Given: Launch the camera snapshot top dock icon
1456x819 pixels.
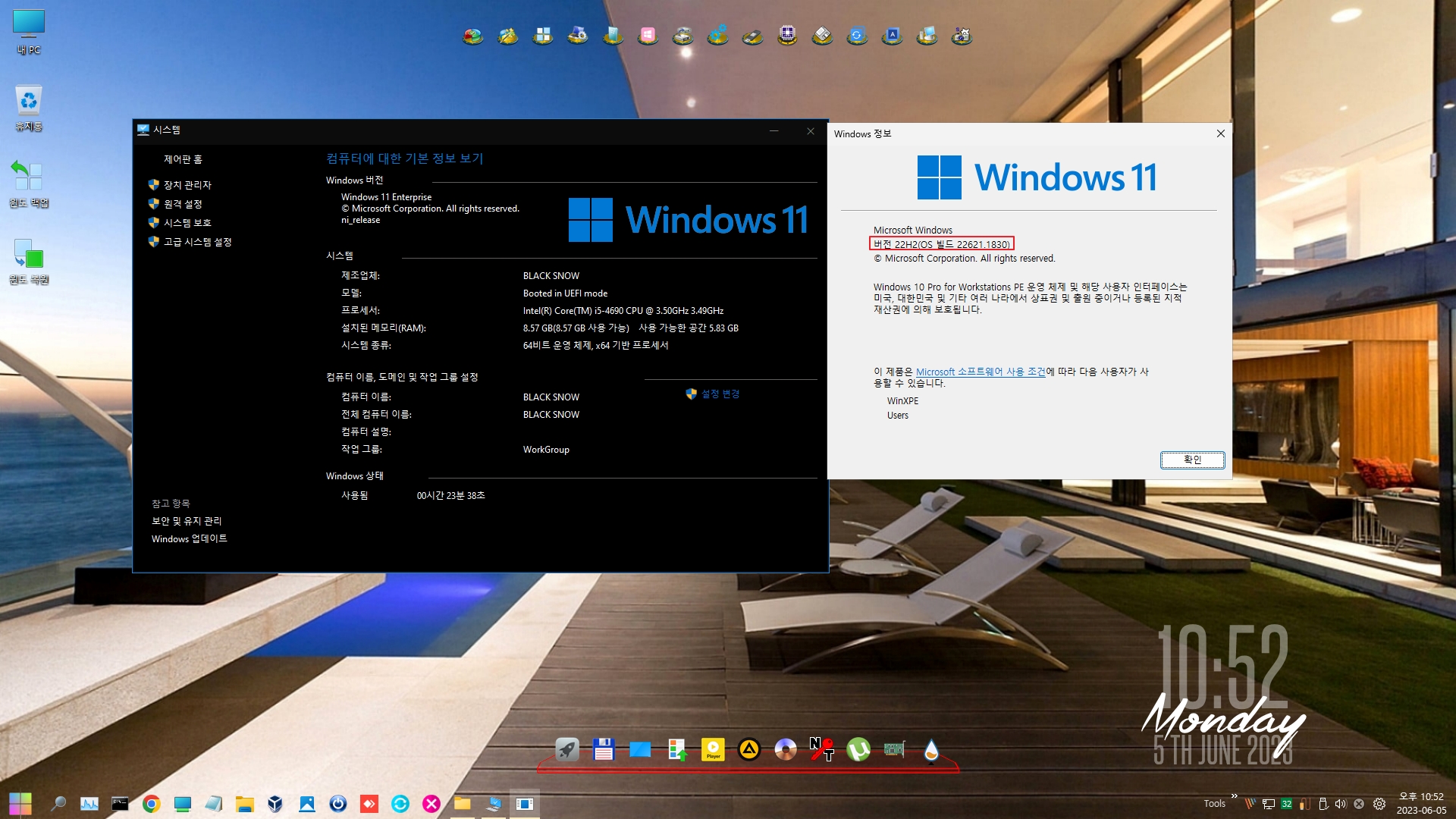Looking at the screenshot, I should point(962,36).
